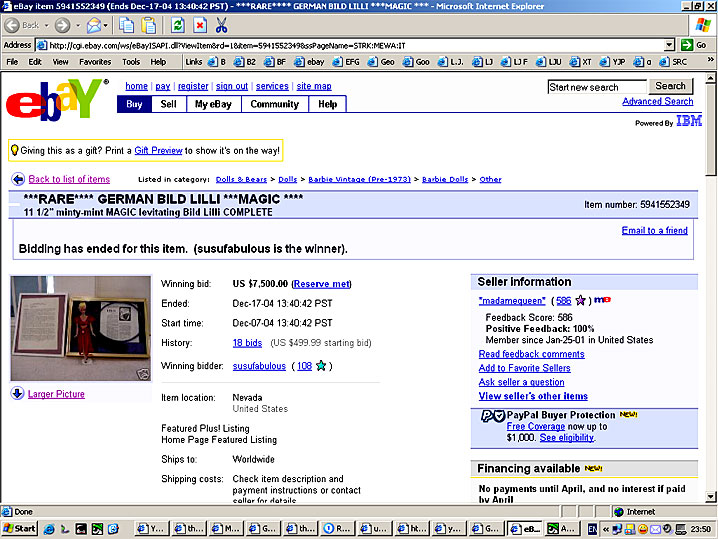The height and width of the screenshot is (539, 718).
Task: Click the Gift Preview link
Action: coord(158,150)
